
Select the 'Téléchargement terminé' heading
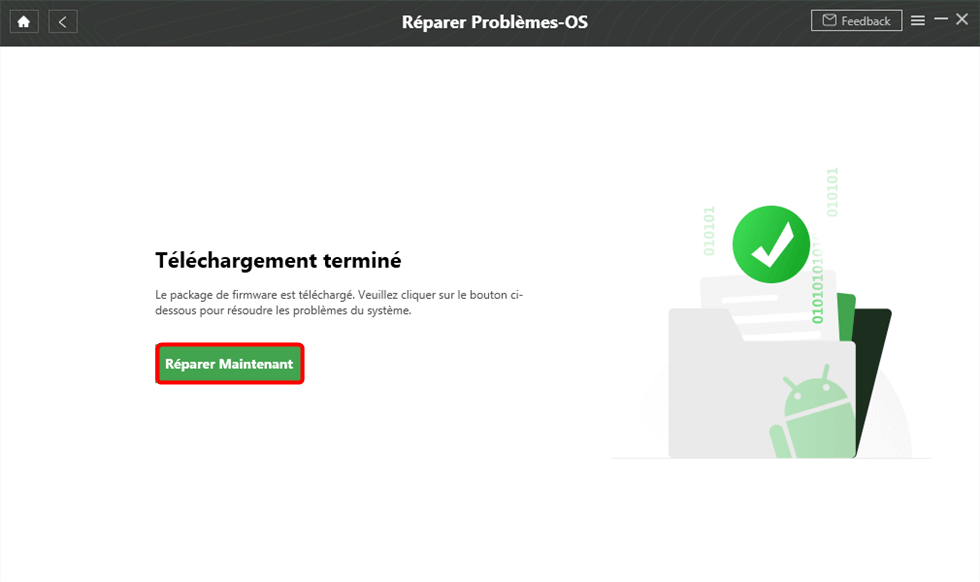point(278,260)
